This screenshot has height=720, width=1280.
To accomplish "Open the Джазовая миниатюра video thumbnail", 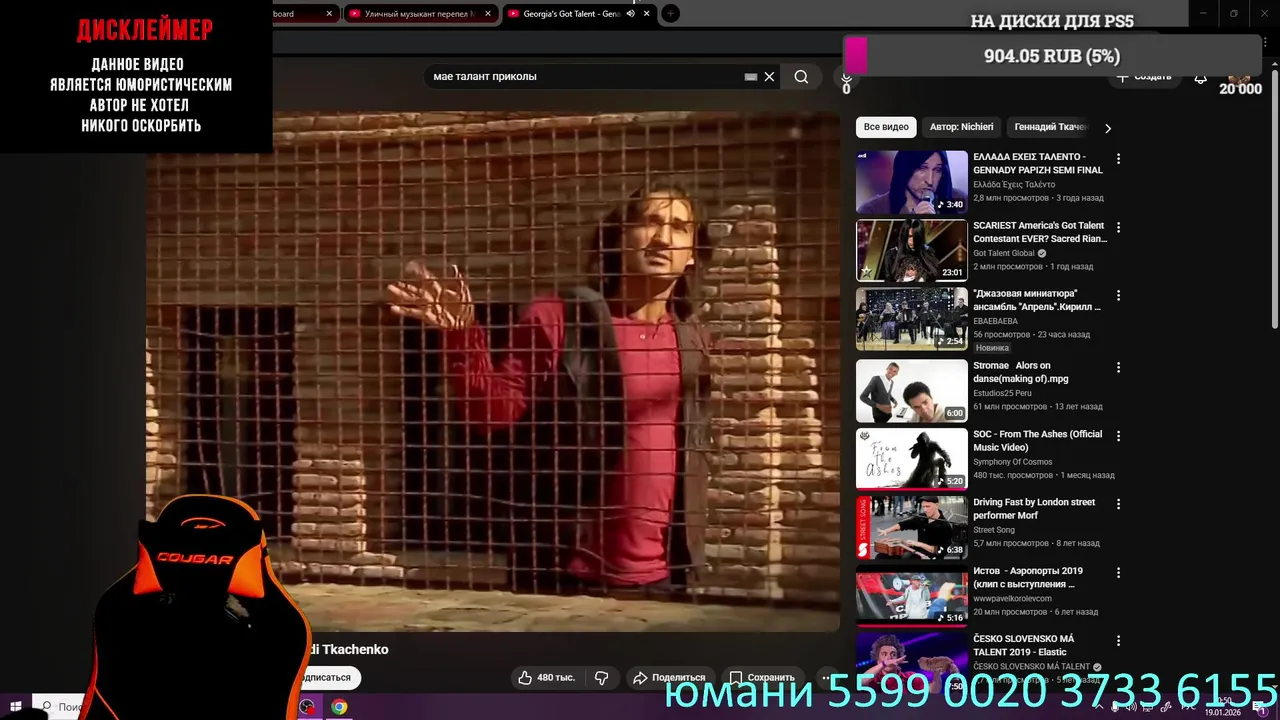I will click(911, 319).
